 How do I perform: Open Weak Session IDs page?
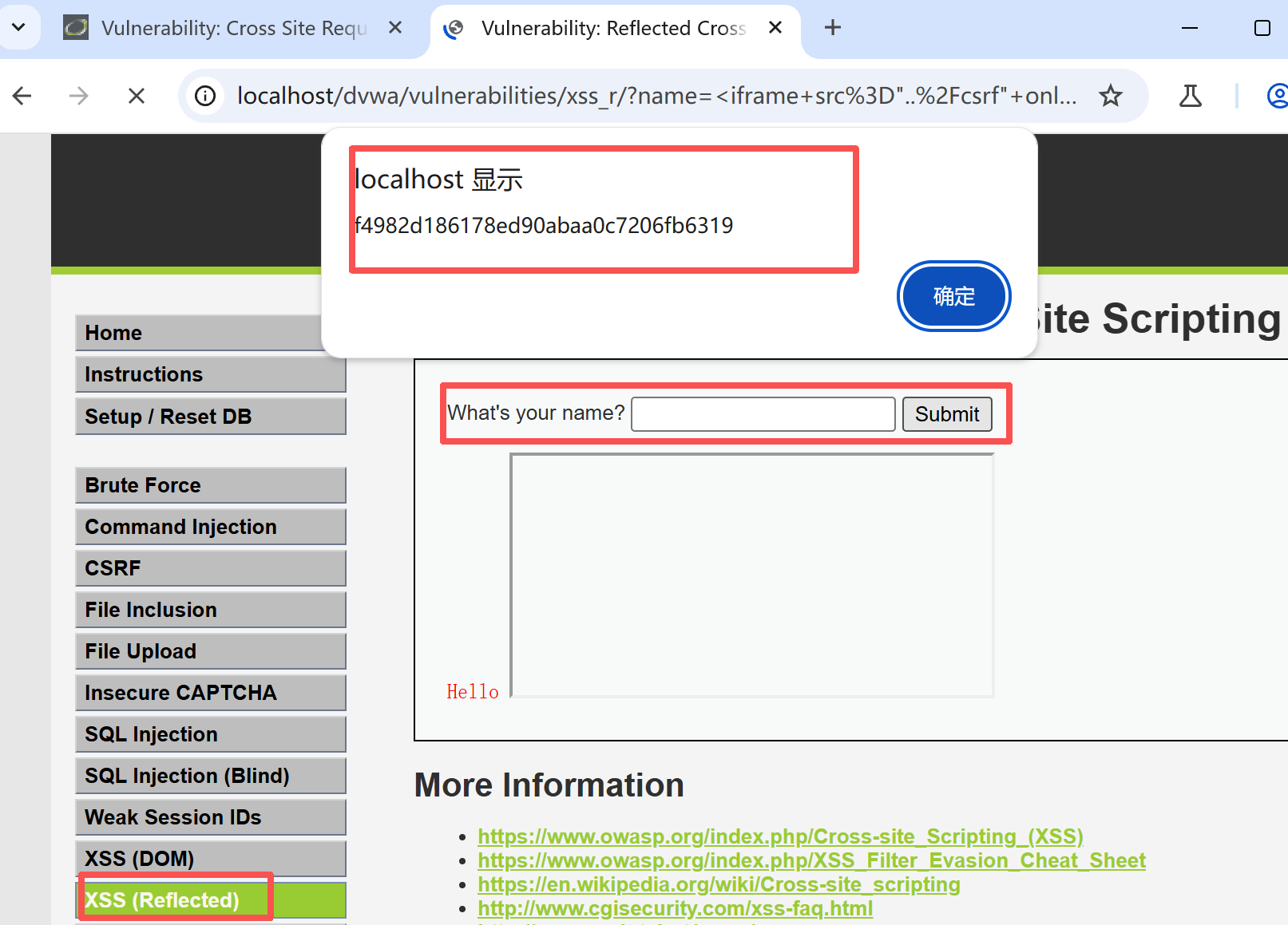(211, 817)
